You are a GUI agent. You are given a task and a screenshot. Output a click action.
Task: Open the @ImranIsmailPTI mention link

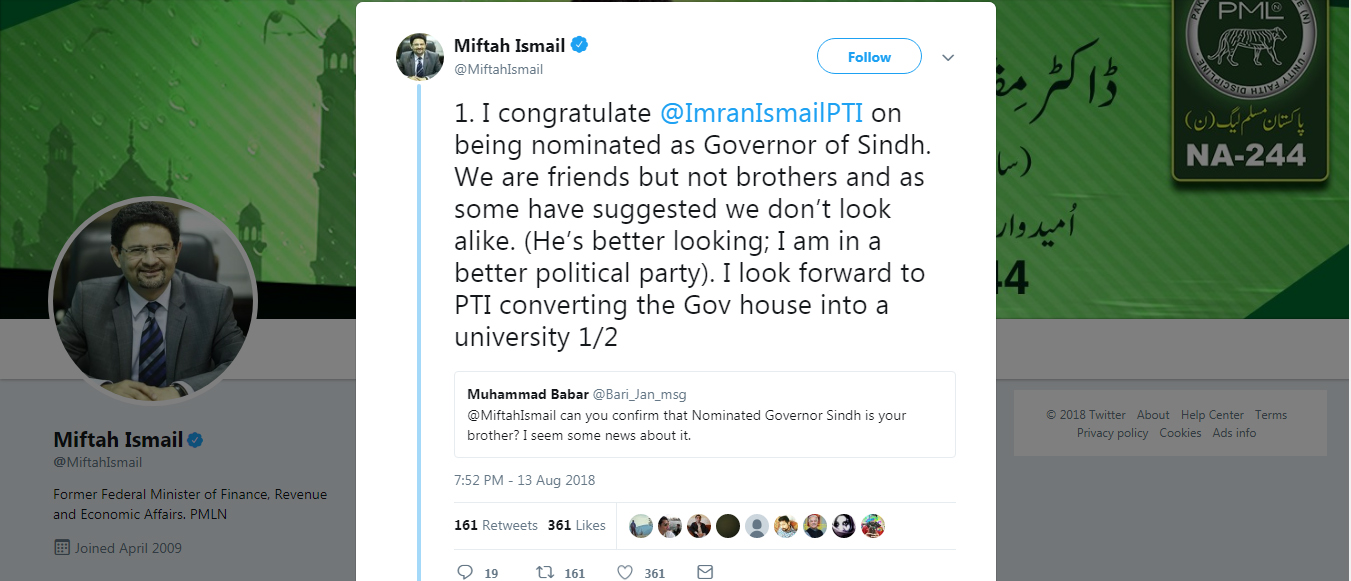point(761,113)
